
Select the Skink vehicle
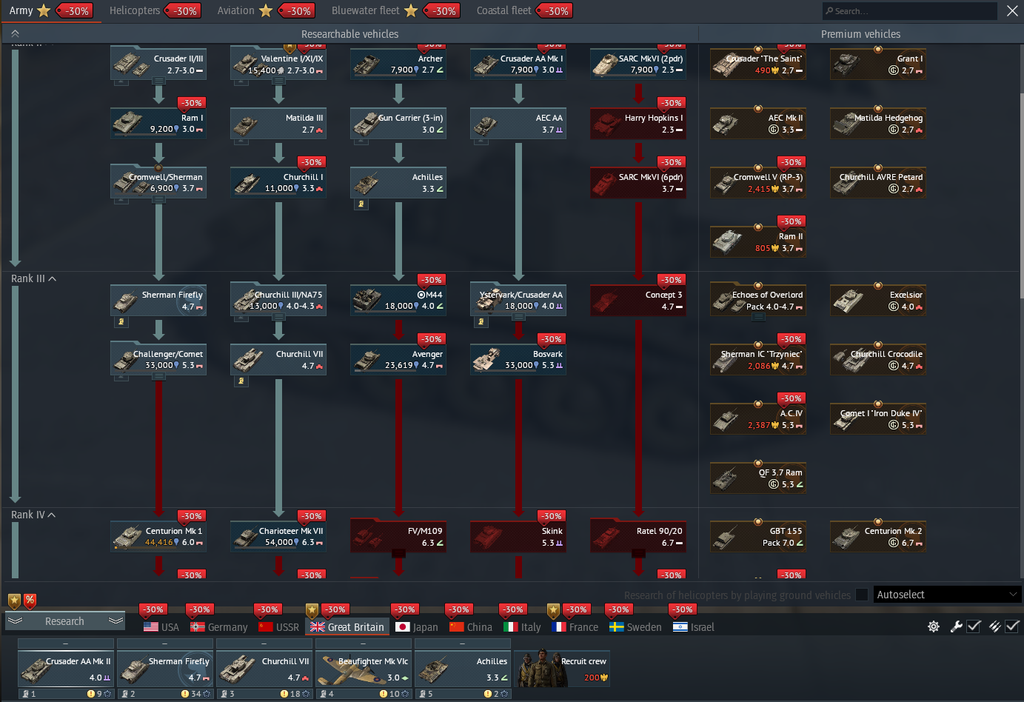coord(519,535)
